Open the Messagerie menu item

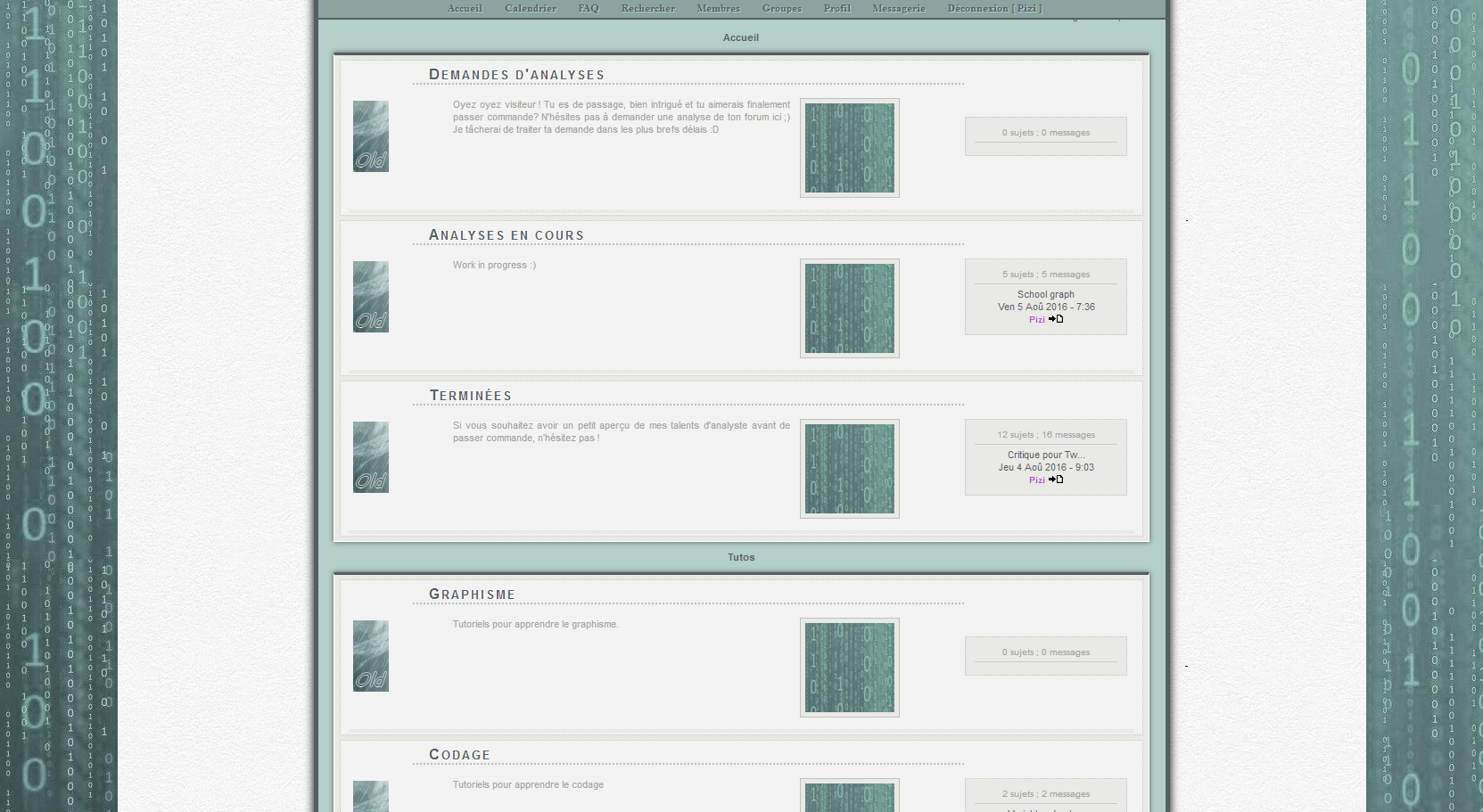tap(898, 8)
